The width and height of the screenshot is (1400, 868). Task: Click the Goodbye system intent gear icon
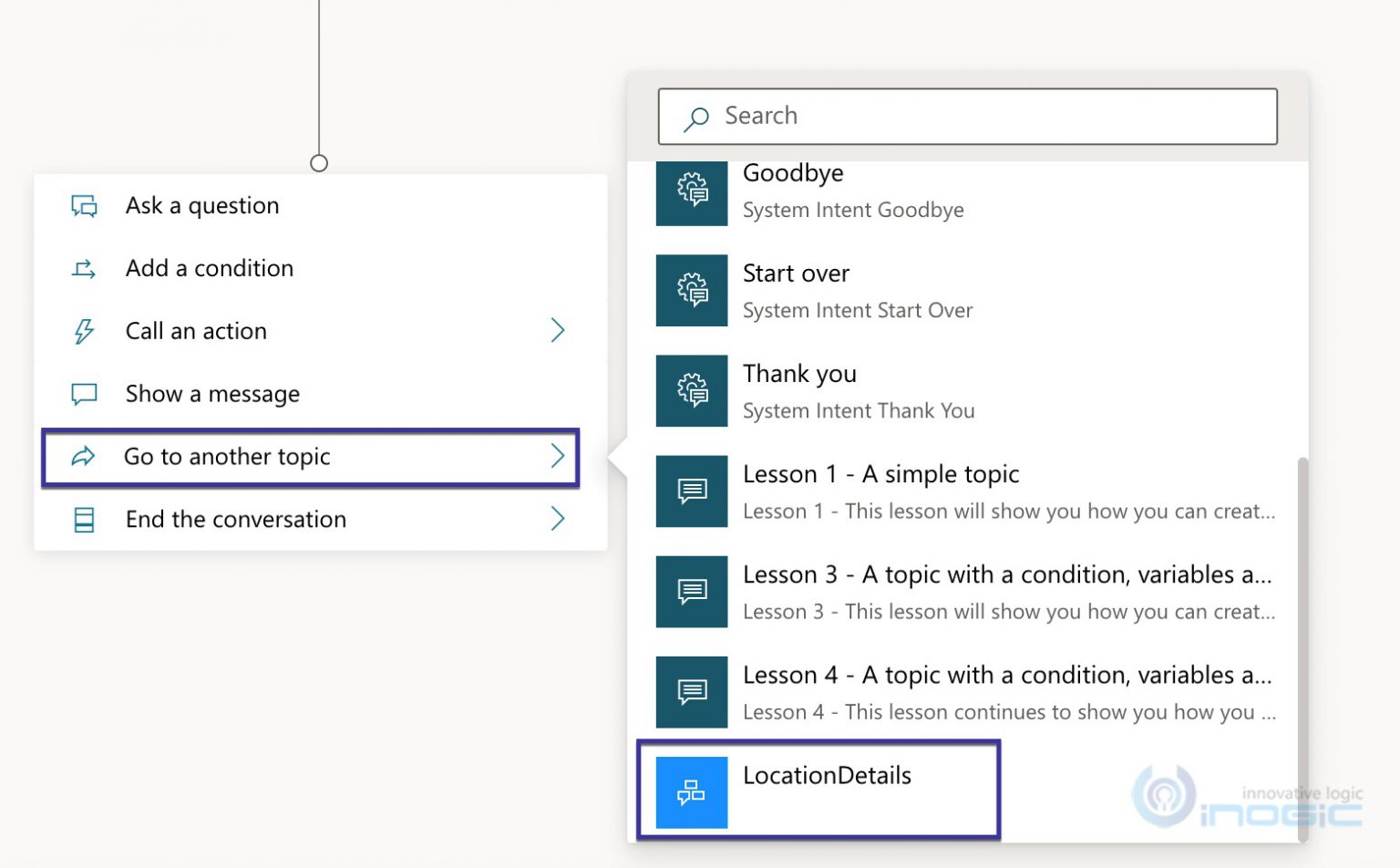pyautogui.click(x=691, y=191)
